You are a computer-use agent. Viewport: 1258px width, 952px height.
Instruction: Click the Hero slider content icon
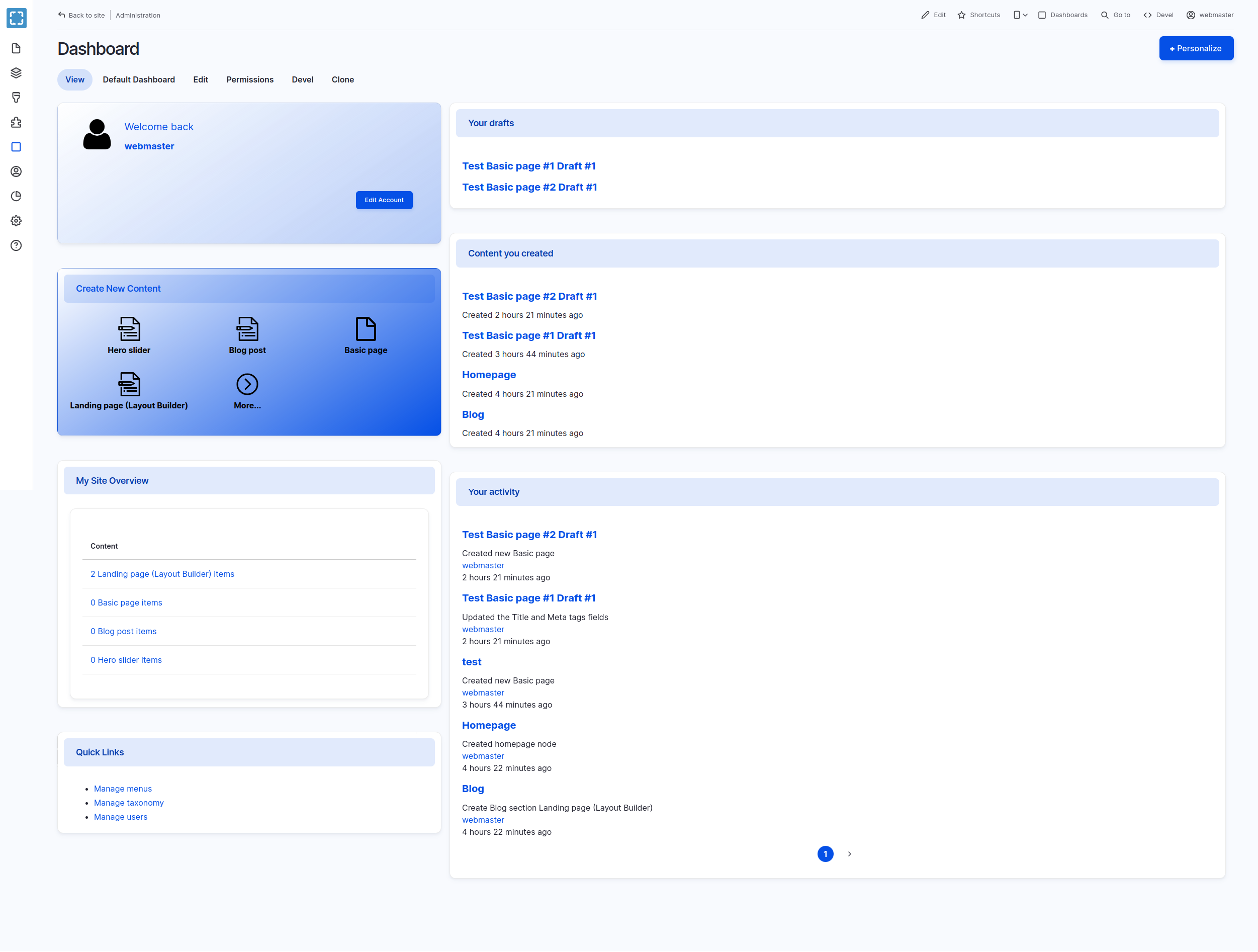point(129,329)
